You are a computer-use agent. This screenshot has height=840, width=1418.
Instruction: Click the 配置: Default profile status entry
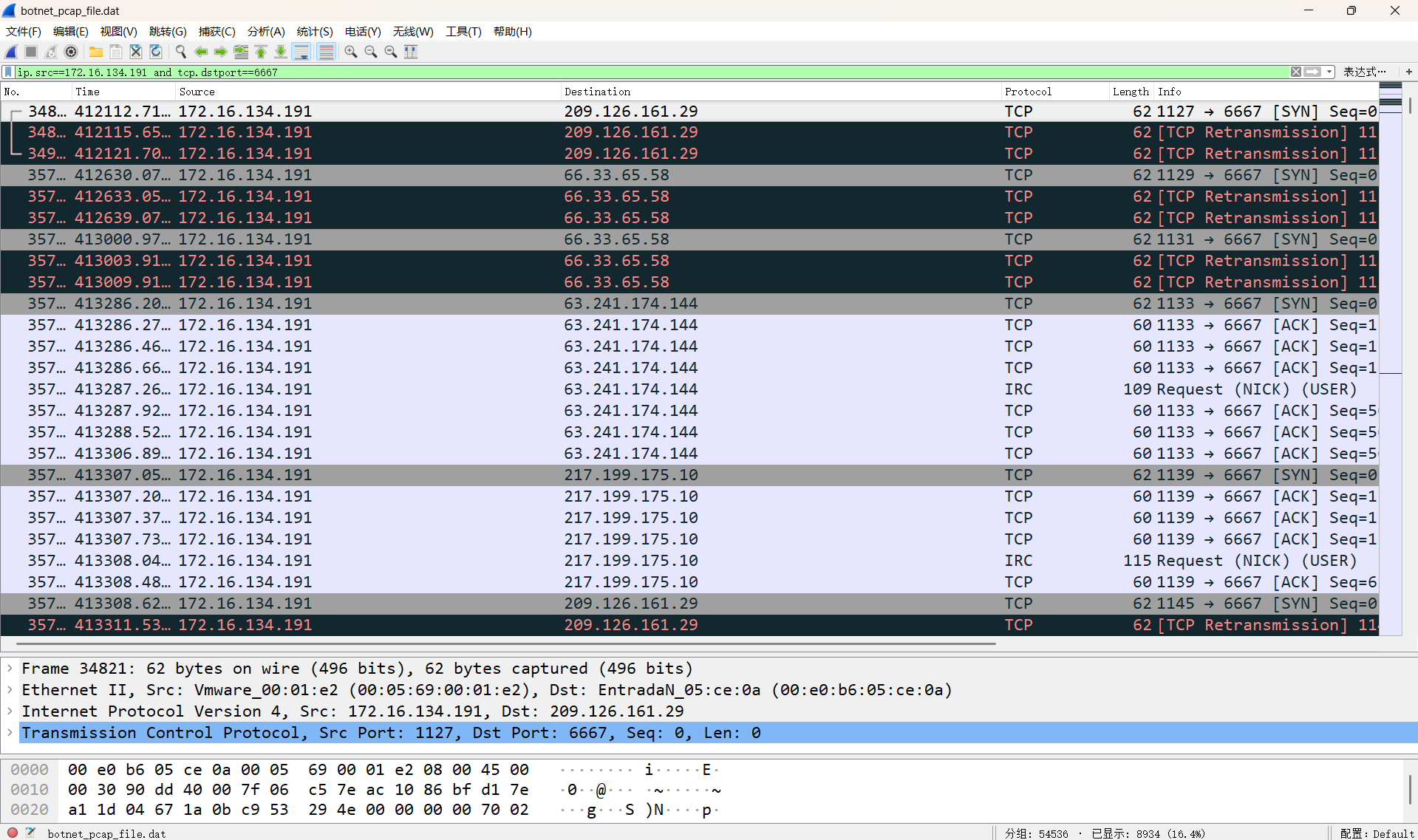pyautogui.click(x=1377, y=833)
